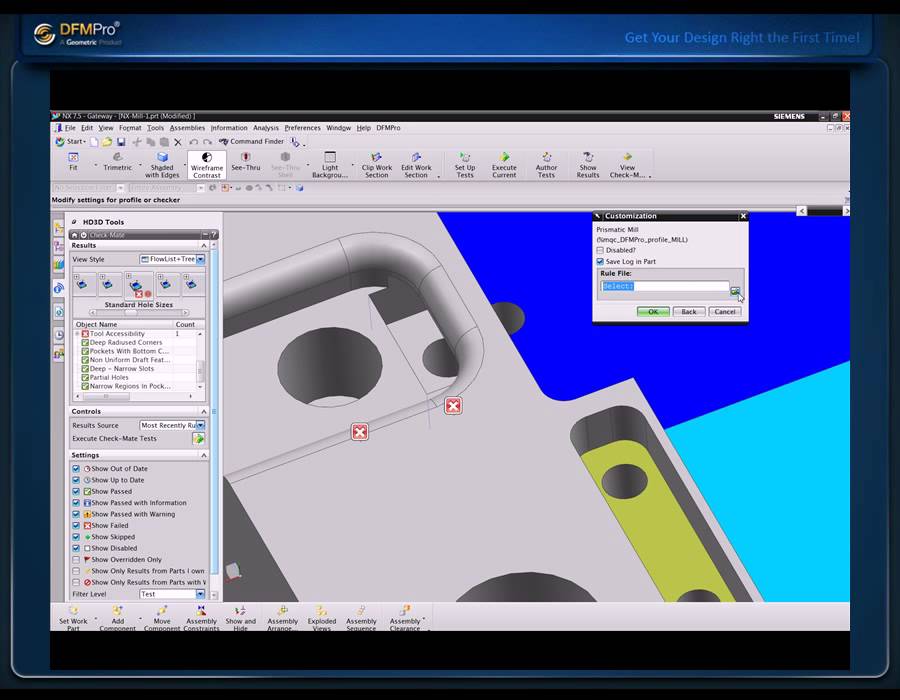The width and height of the screenshot is (900, 700).
Task: Click the Execute Check-Mate Tests icon
Action: tap(198, 439)
